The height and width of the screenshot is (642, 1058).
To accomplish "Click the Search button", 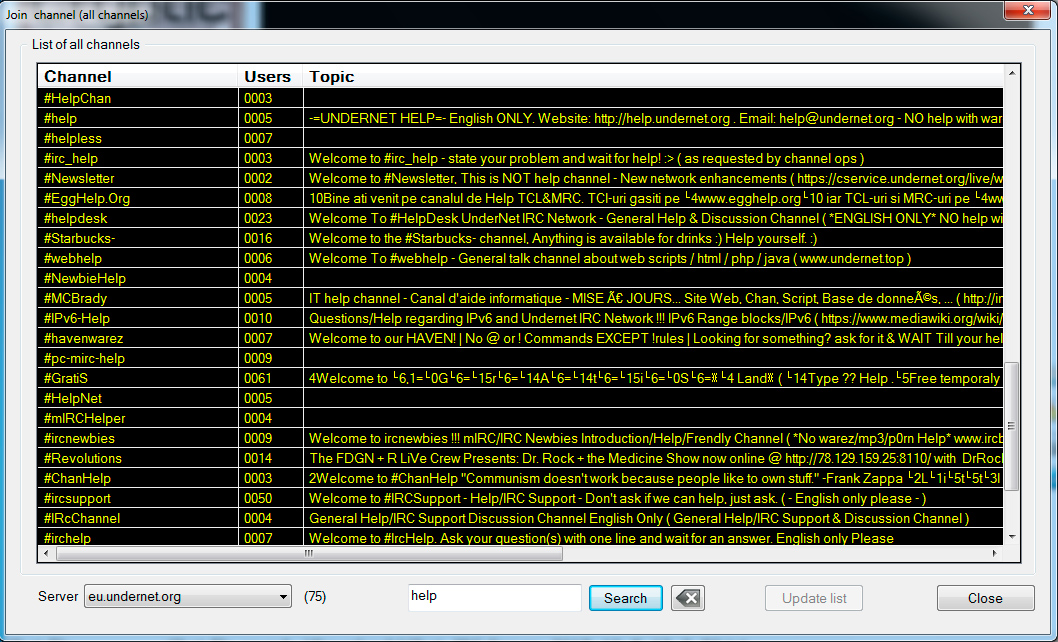I will tap(625, 598).
